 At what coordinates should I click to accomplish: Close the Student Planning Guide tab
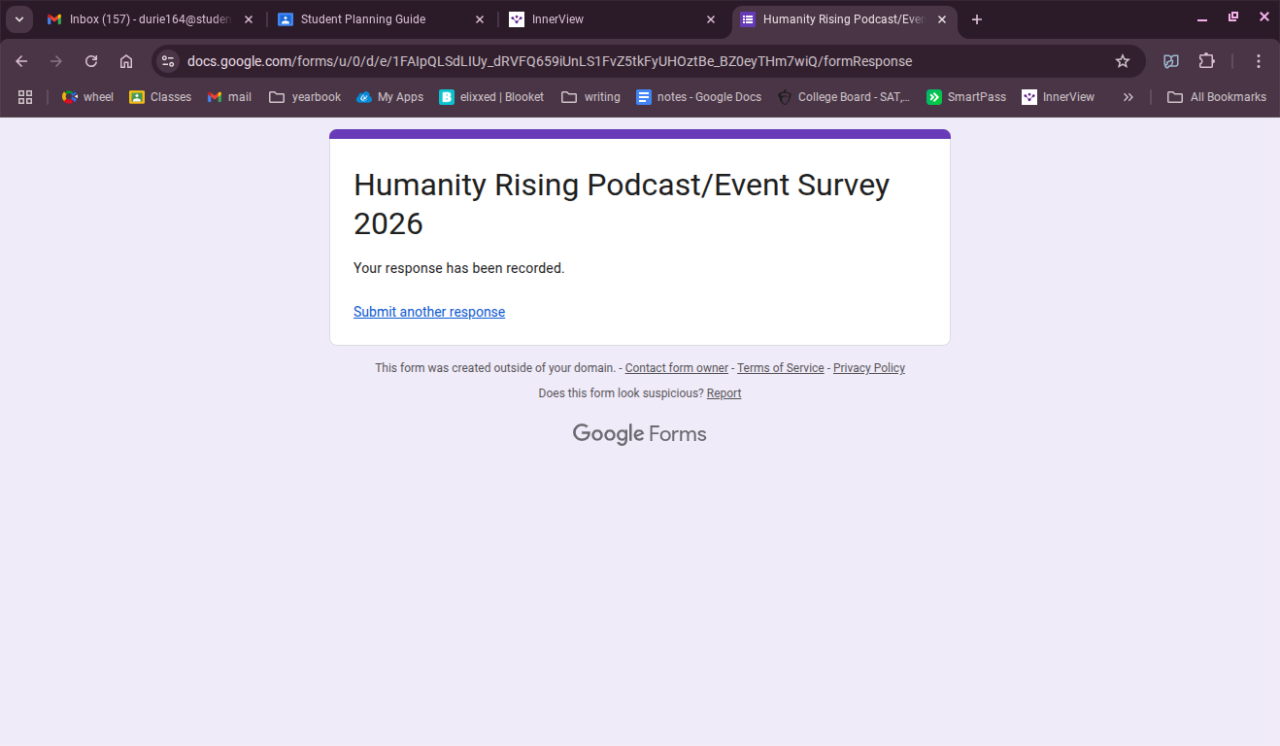tap(479, 19)
